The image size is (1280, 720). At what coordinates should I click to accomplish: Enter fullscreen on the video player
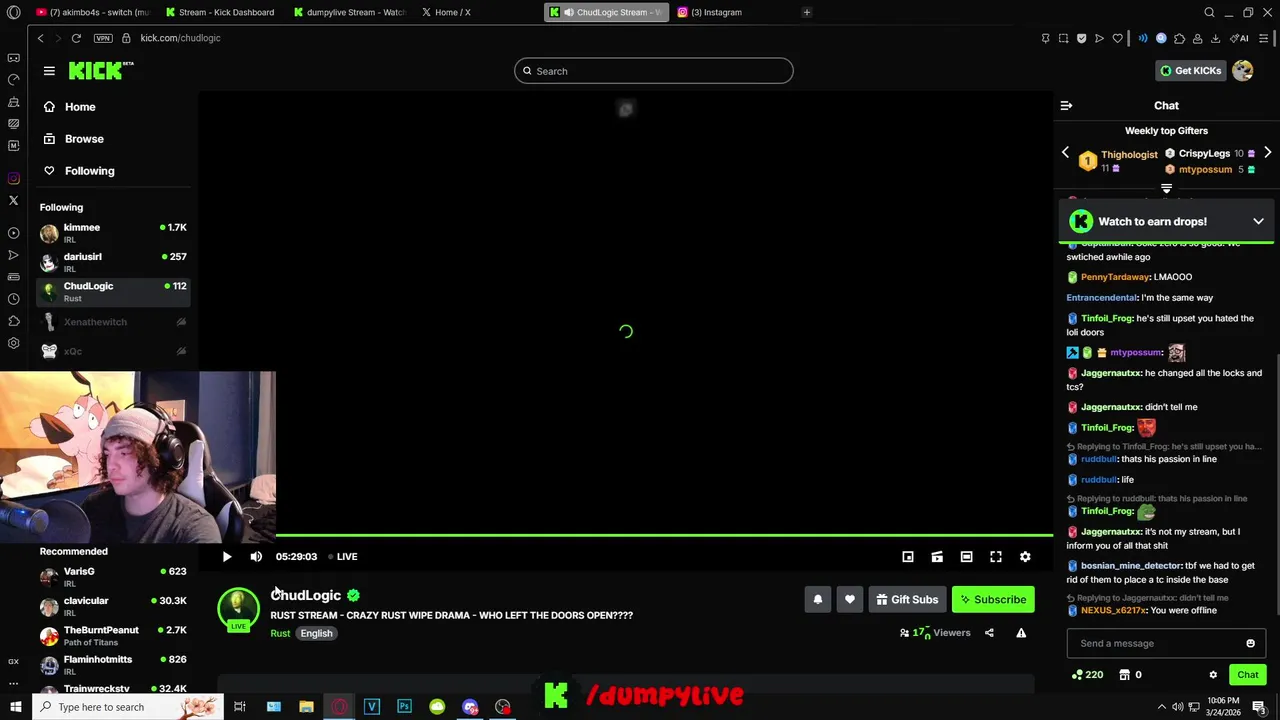(996, 557)
